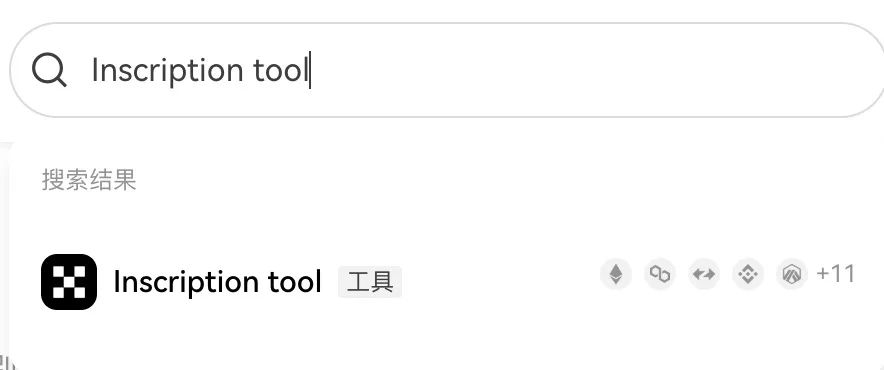Image resolution: width=884 pixels, height=370 pixels.
Task: Click the '搜索结果' section heading
Action: (x=89, y=180)
